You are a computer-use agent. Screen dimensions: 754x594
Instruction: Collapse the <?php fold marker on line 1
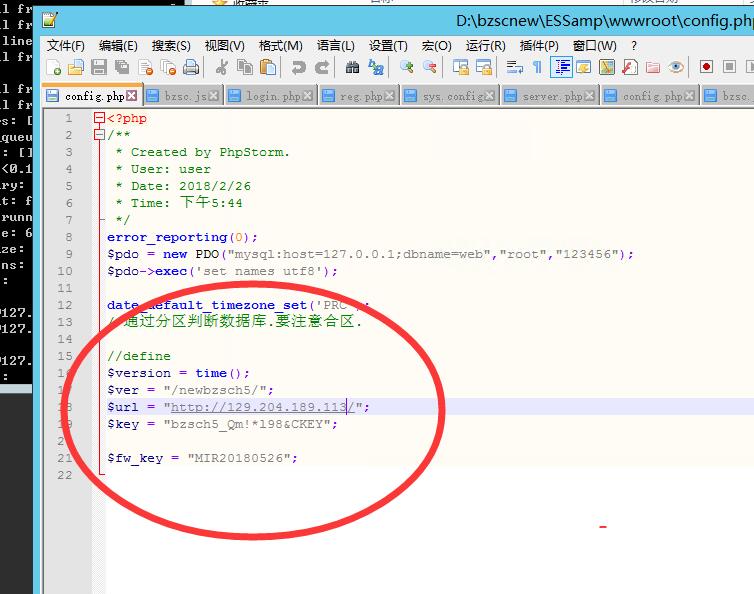pyautogui.click(x=100, y=118)
